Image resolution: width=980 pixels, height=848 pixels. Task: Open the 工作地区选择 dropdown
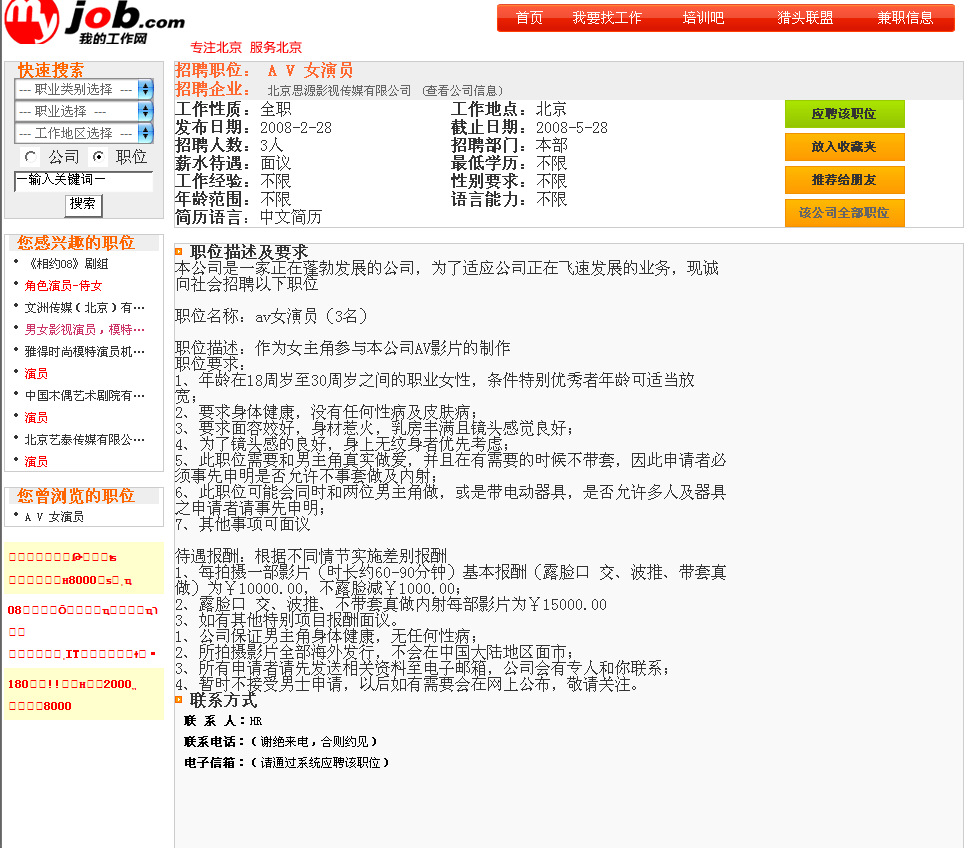[84, 133]
